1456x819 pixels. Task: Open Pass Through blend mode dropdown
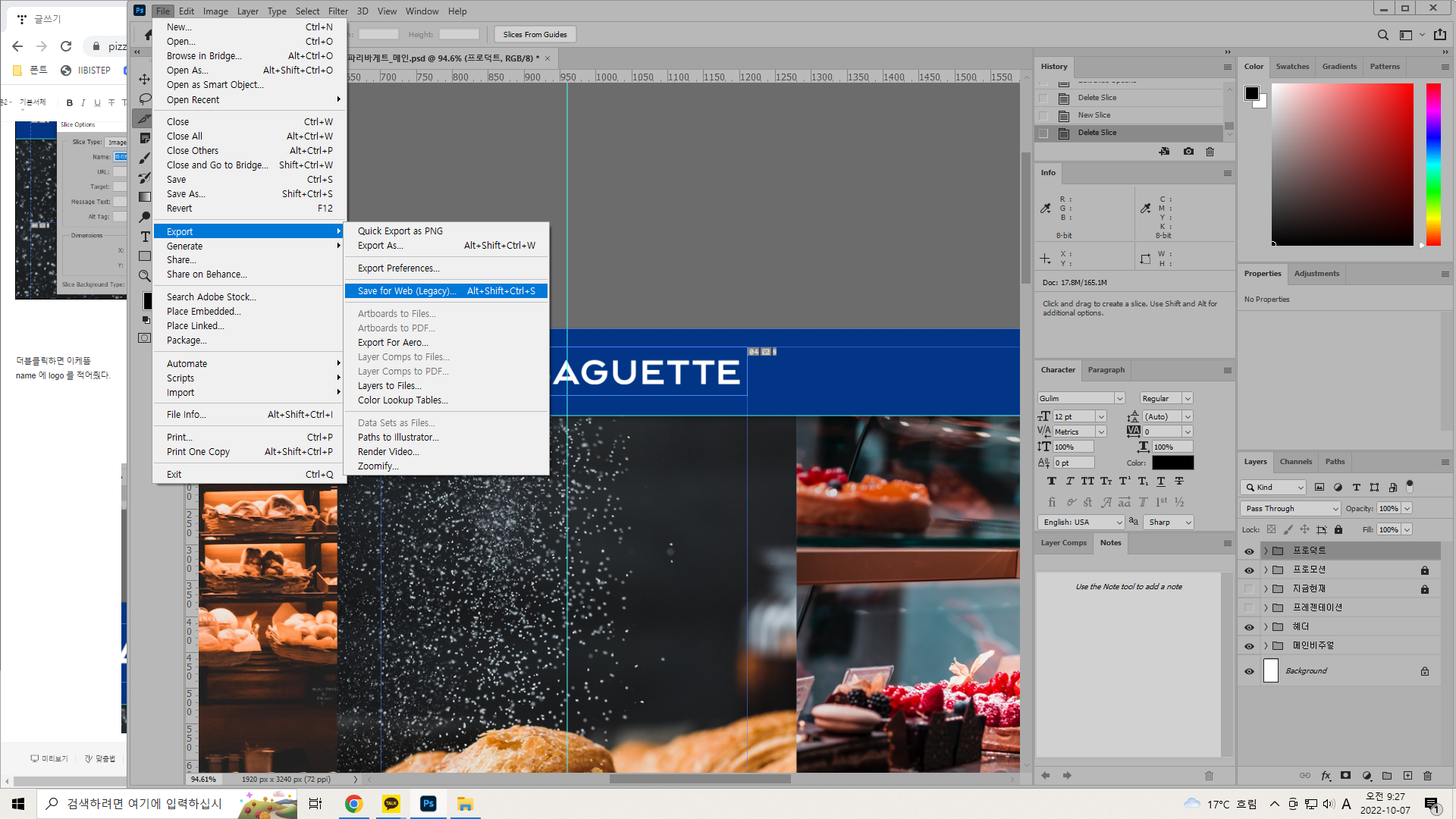coord(1291,508)
